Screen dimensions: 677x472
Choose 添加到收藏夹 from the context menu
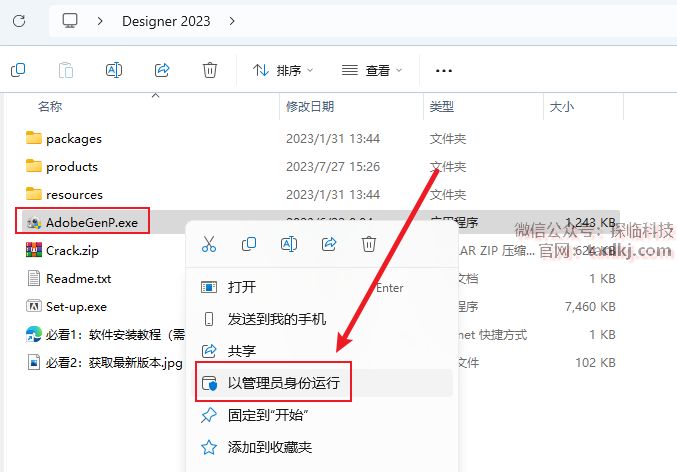coord(322,447)
